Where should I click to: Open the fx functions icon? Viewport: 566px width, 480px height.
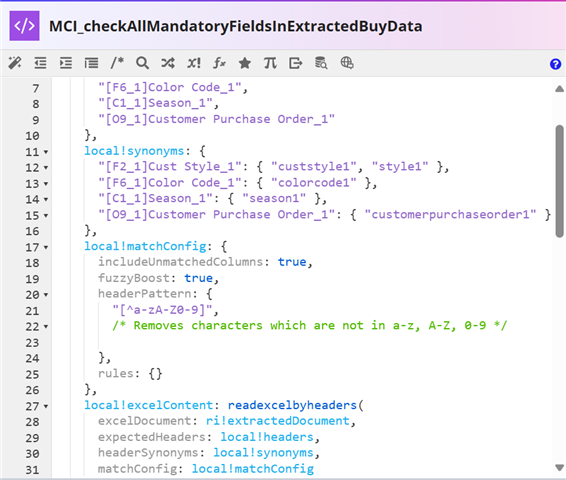pos(219,63)
